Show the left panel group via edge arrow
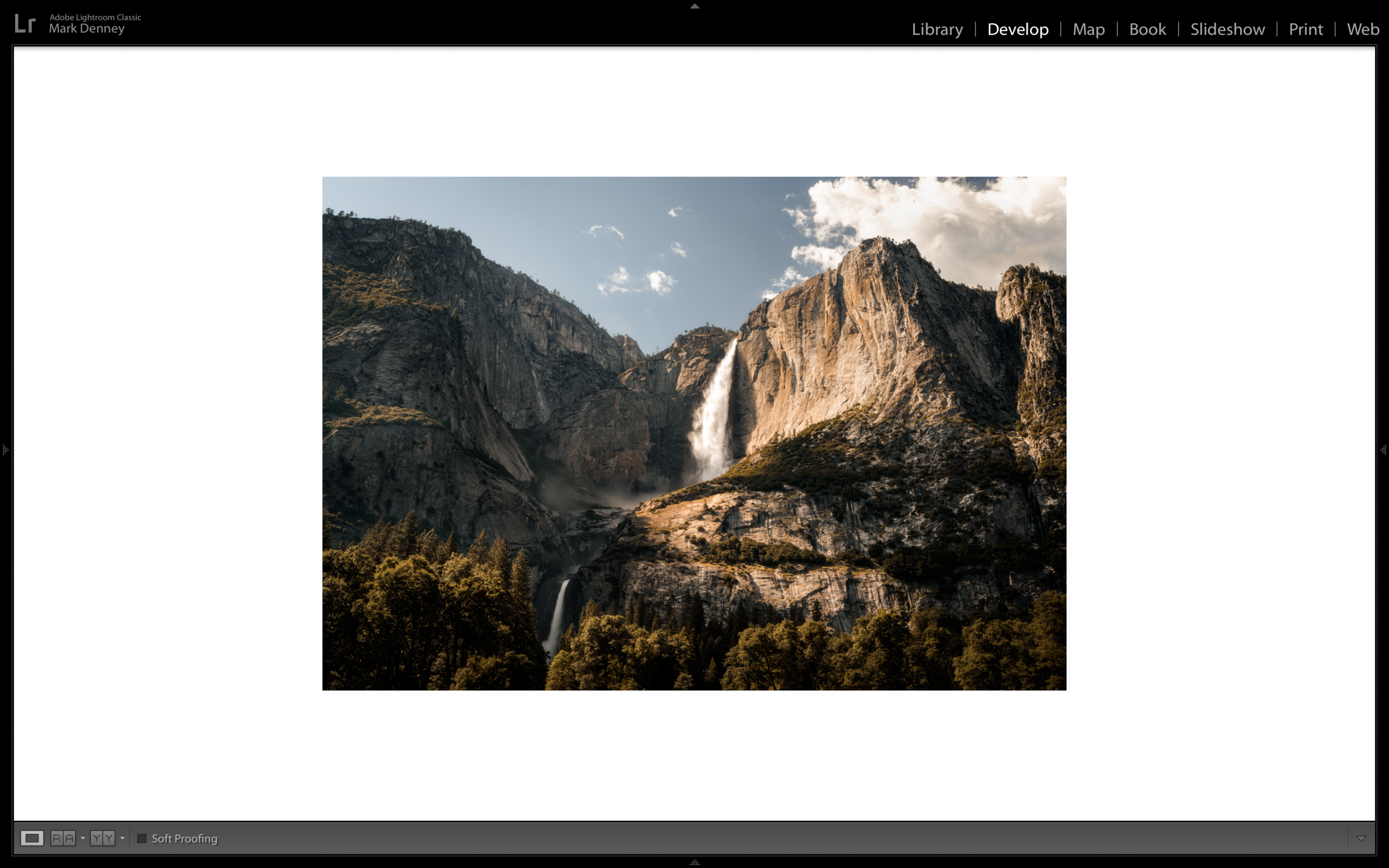Viewport: 1389px width, 868px height. [x=4, y=450]
